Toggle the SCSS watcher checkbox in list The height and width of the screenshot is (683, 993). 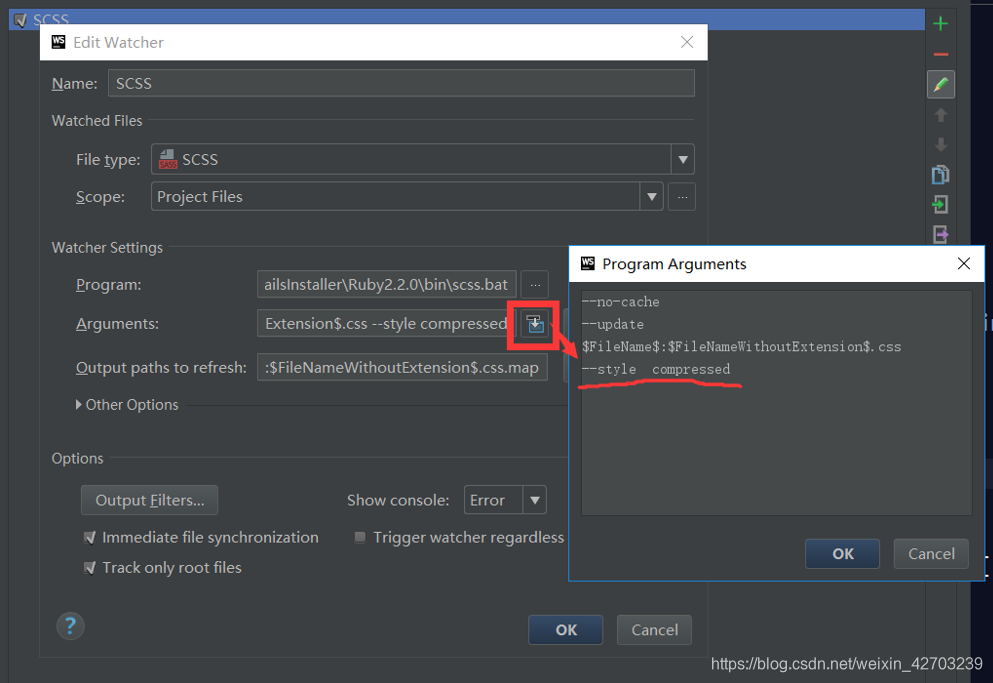20,20
